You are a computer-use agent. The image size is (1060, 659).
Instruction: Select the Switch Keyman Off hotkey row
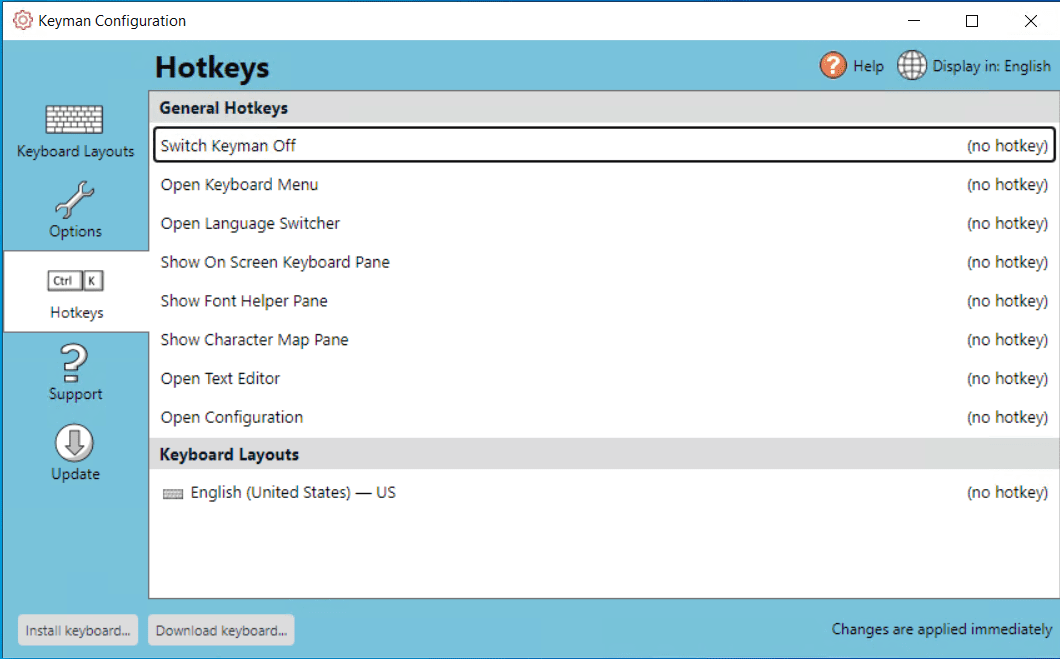click(604, 145)
